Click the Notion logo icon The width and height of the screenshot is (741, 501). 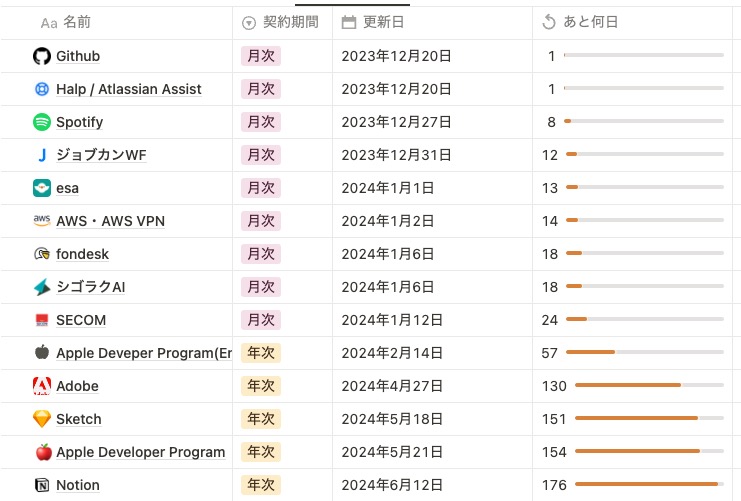tap(42, 485)
